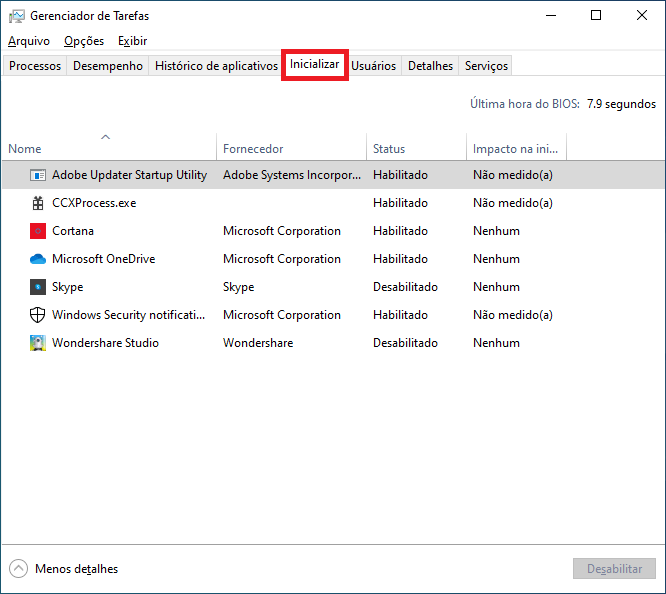Viewport: 666px width, 594px height.
Task: Switch to the Serviços tab
Action: (x=486, y=66)
